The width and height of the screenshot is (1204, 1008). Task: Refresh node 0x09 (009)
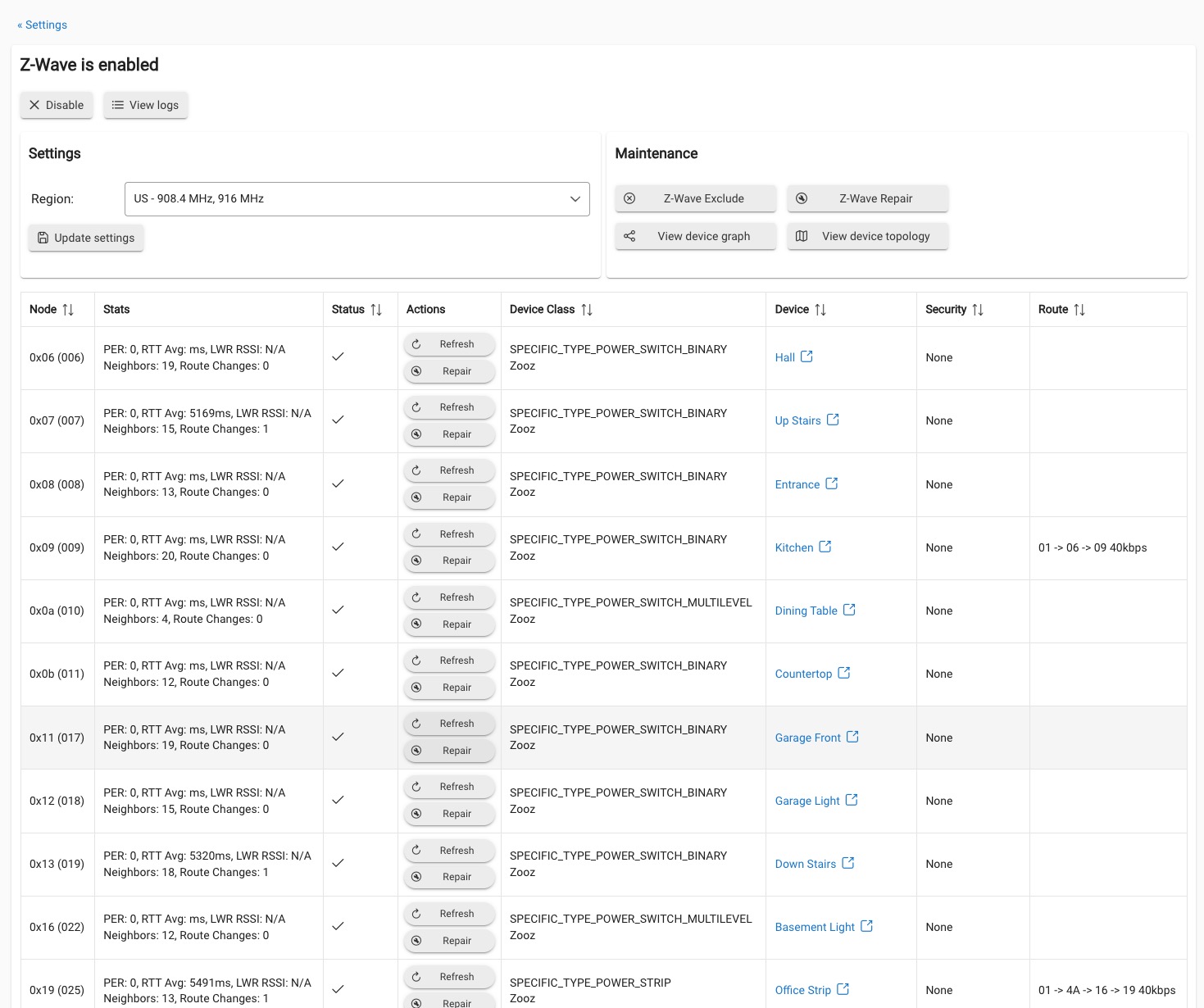point(450,534)
